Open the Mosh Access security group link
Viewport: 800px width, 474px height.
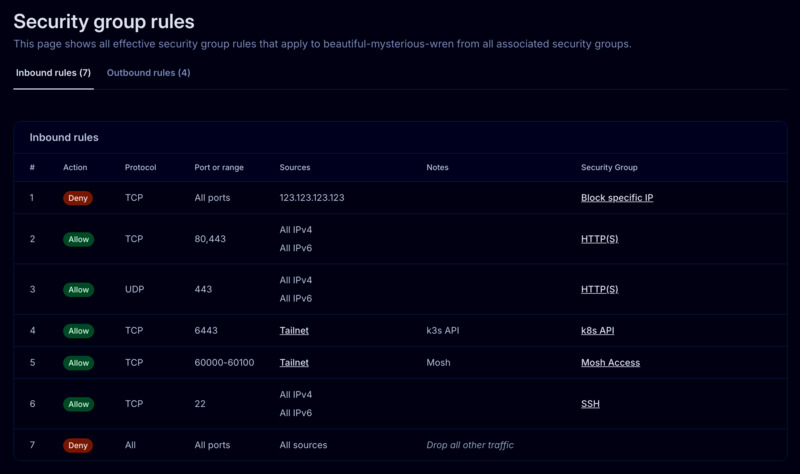point(610,363)
